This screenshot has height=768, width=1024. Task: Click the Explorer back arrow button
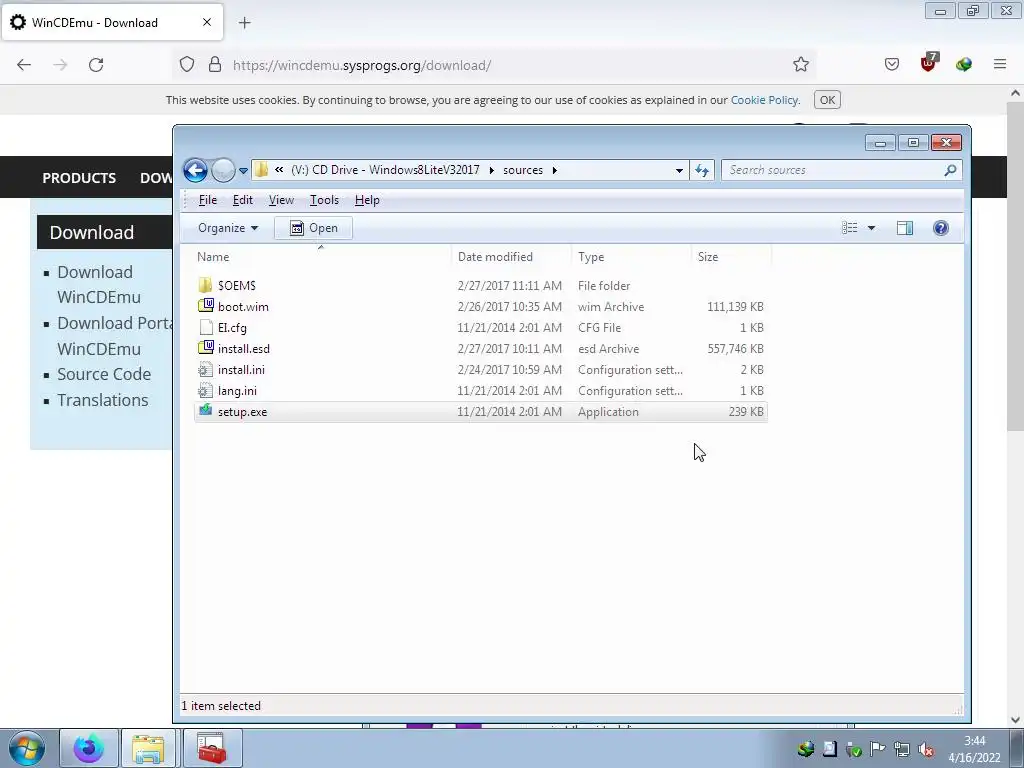point(195,170)
